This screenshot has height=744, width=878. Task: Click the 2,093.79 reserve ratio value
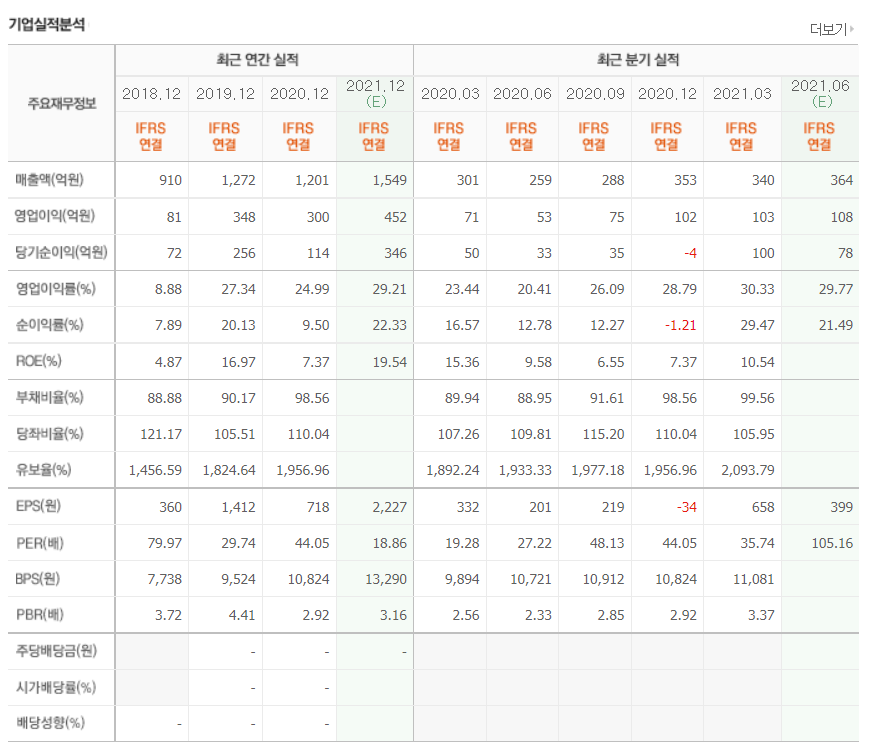748,470
